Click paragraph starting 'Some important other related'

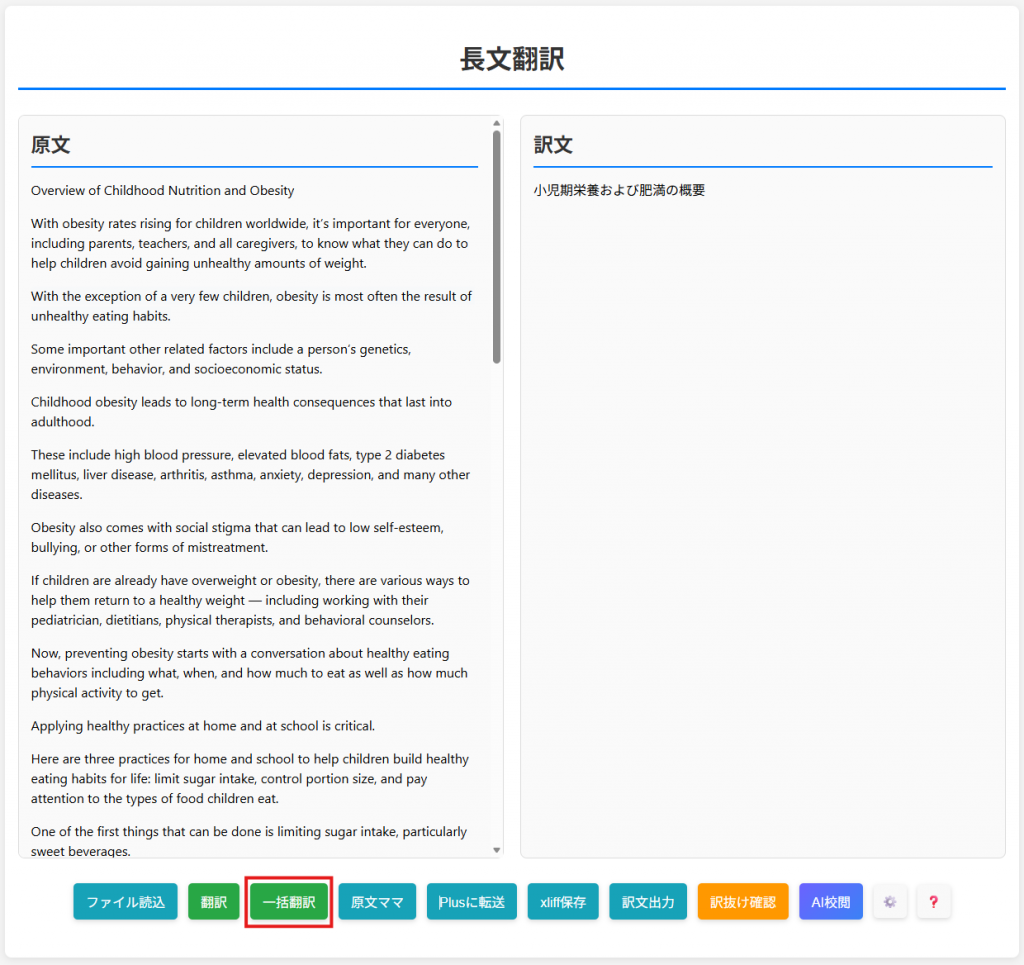click(221, 359)
